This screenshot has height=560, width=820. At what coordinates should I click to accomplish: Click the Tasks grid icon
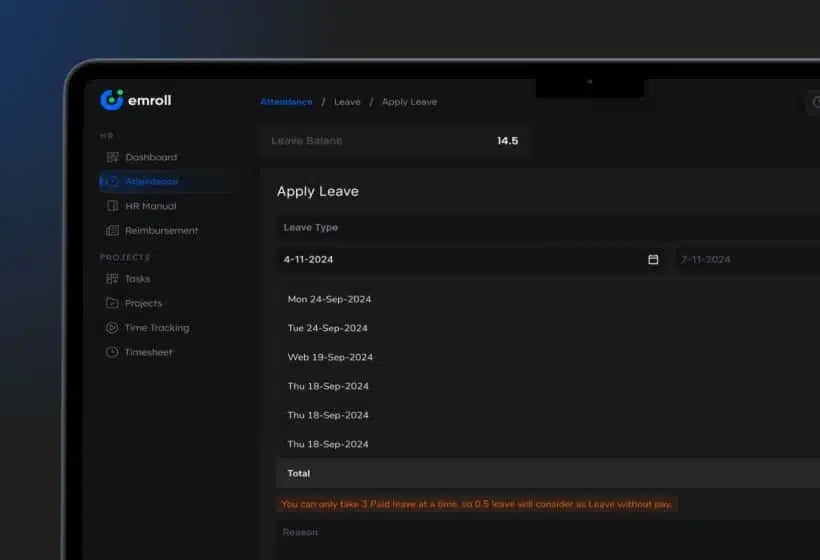[x=112, y=279]
